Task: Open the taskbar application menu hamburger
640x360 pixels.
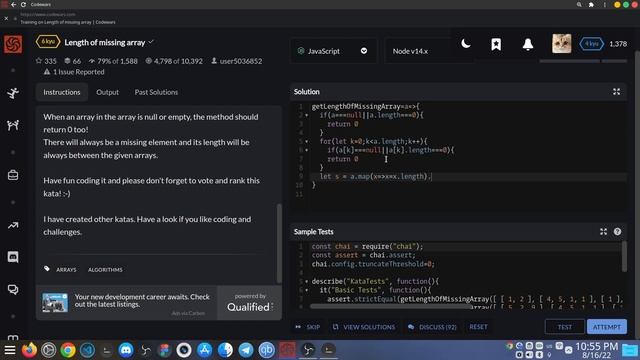Action: [x=10, y=350]
